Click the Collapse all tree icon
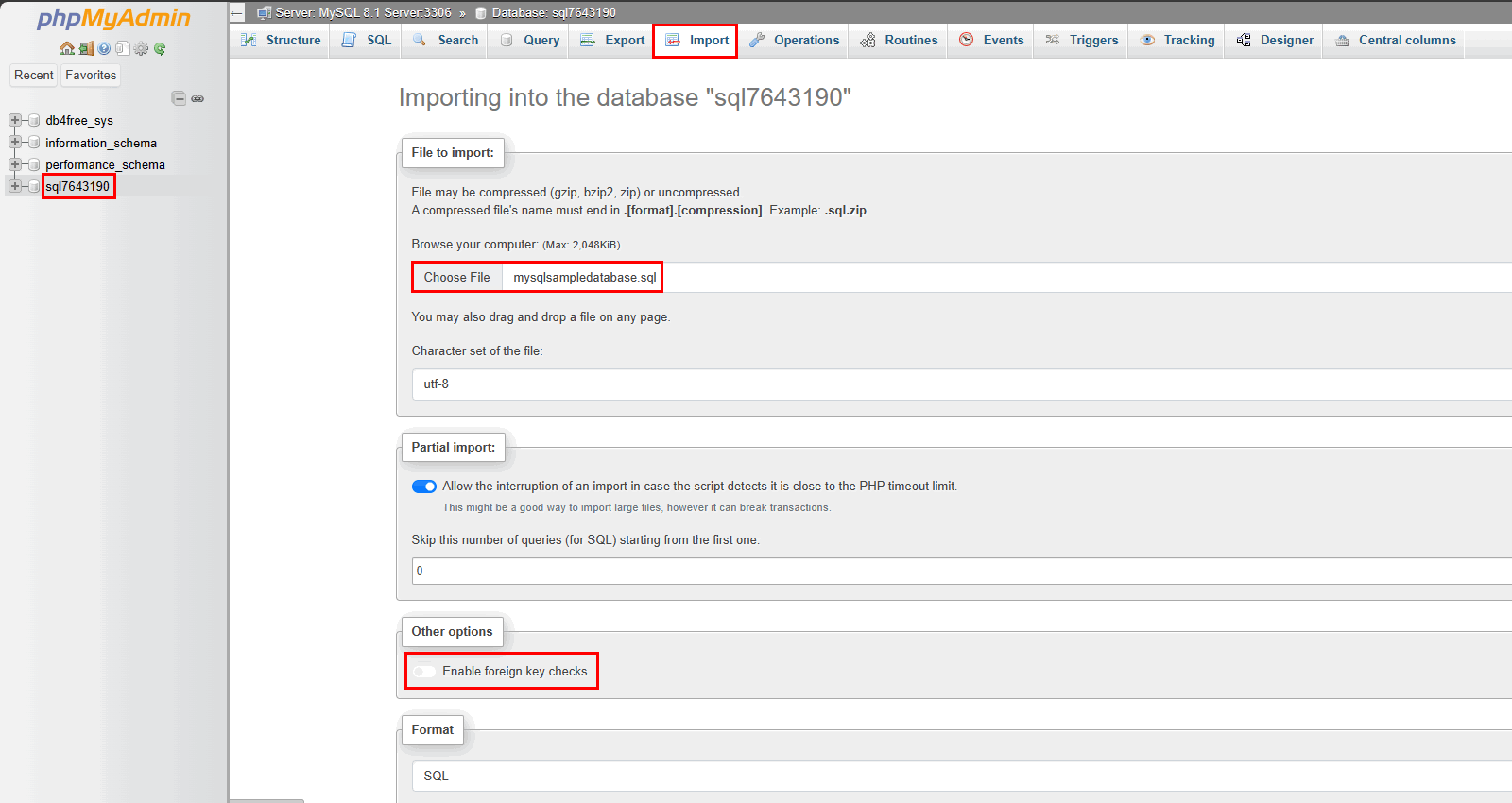 click(x=178, y=98)
